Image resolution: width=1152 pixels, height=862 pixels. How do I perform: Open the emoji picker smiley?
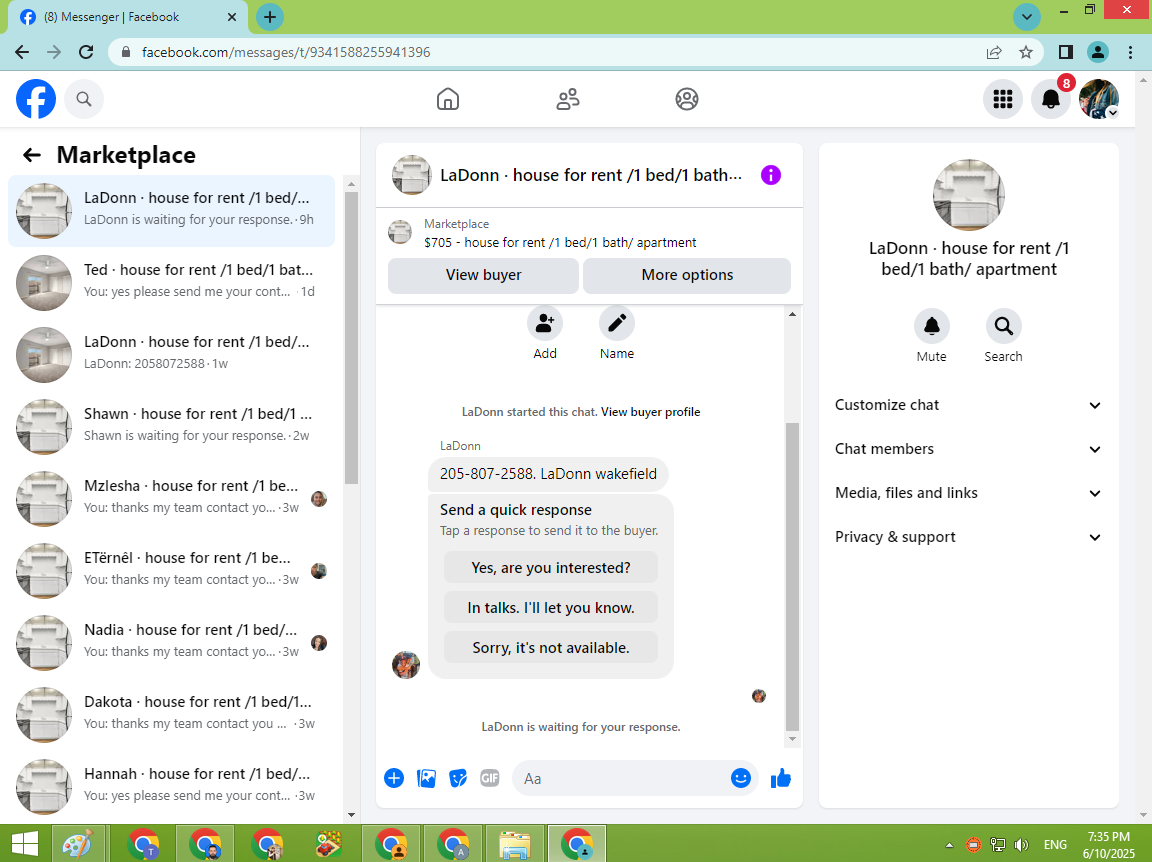click(x=741, y=778)
